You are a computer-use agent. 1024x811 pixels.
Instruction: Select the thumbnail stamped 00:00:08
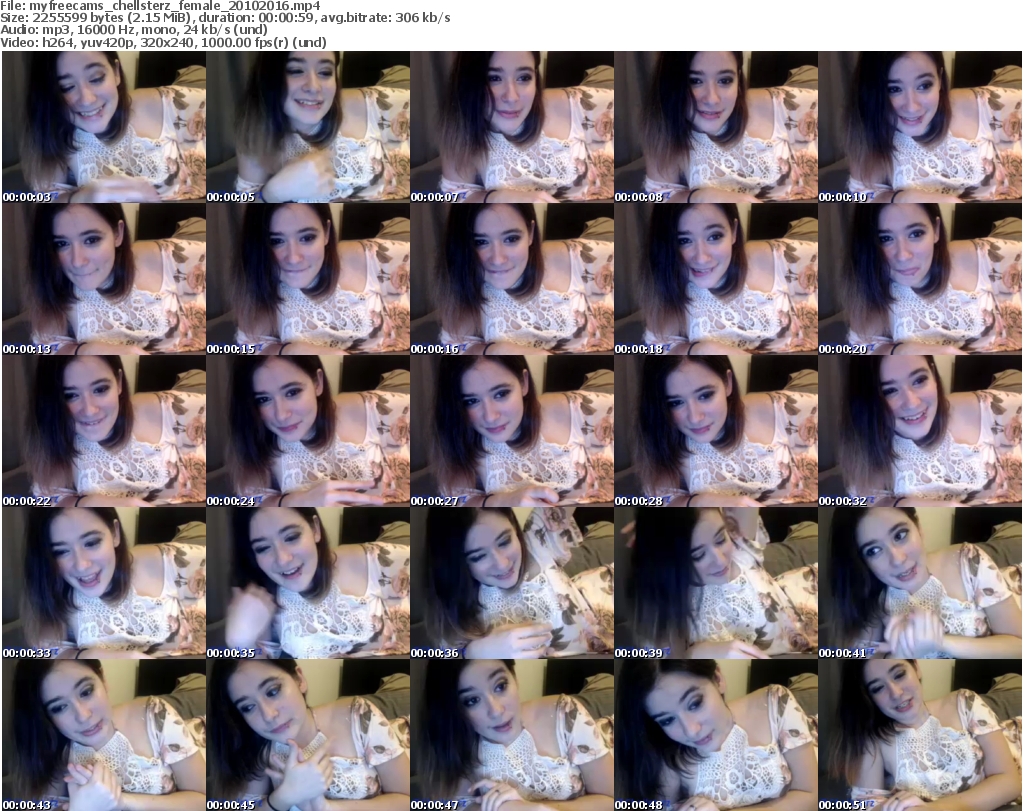pyautogui.click(x=716, y=127)
